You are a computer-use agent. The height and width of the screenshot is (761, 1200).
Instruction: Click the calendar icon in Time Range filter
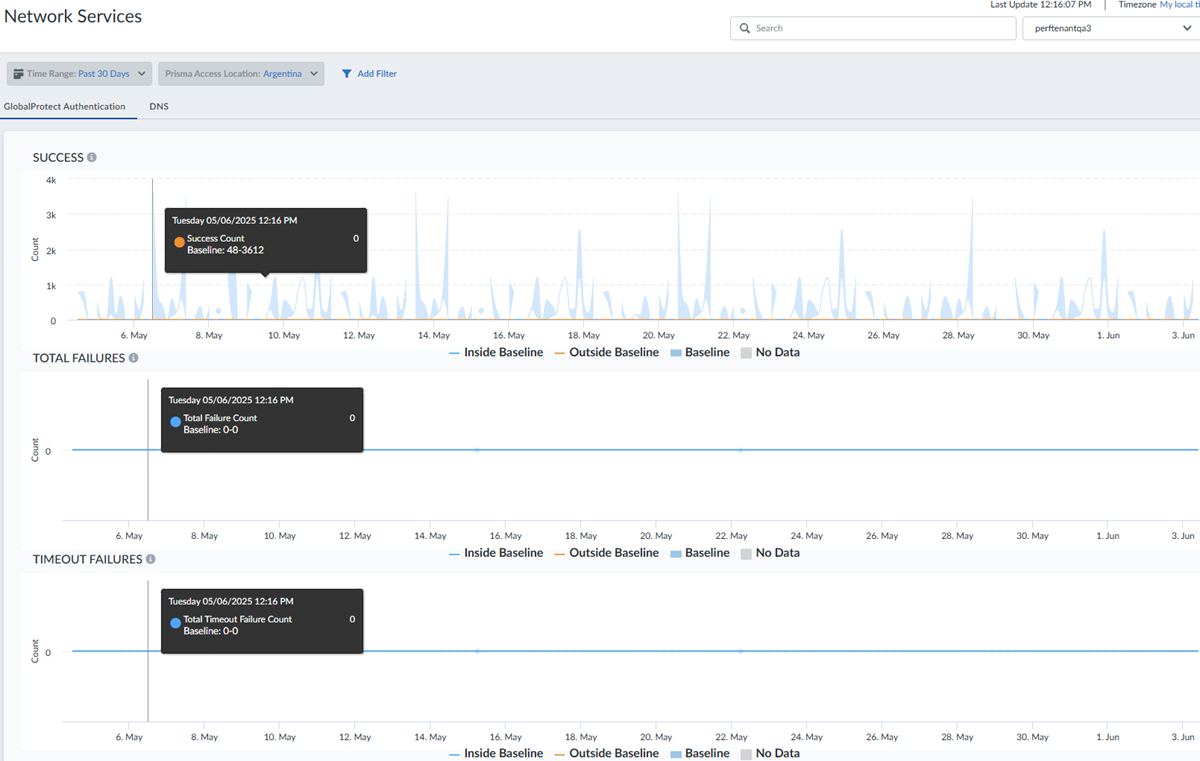coord(19,74)
